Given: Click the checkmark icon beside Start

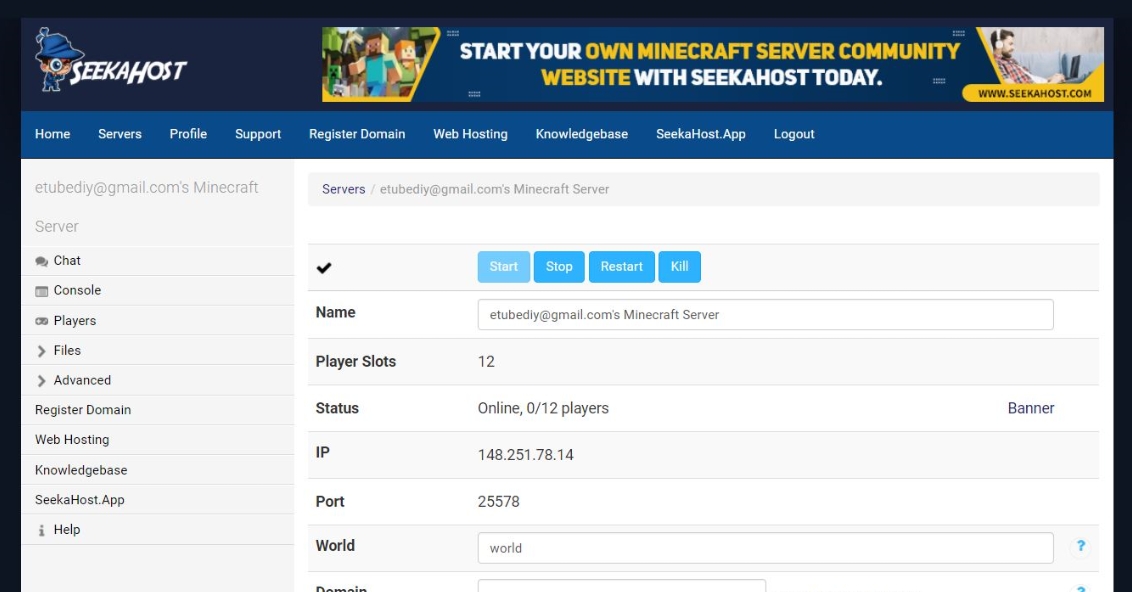Looking at the screenshot, I should tap(324, 268).
